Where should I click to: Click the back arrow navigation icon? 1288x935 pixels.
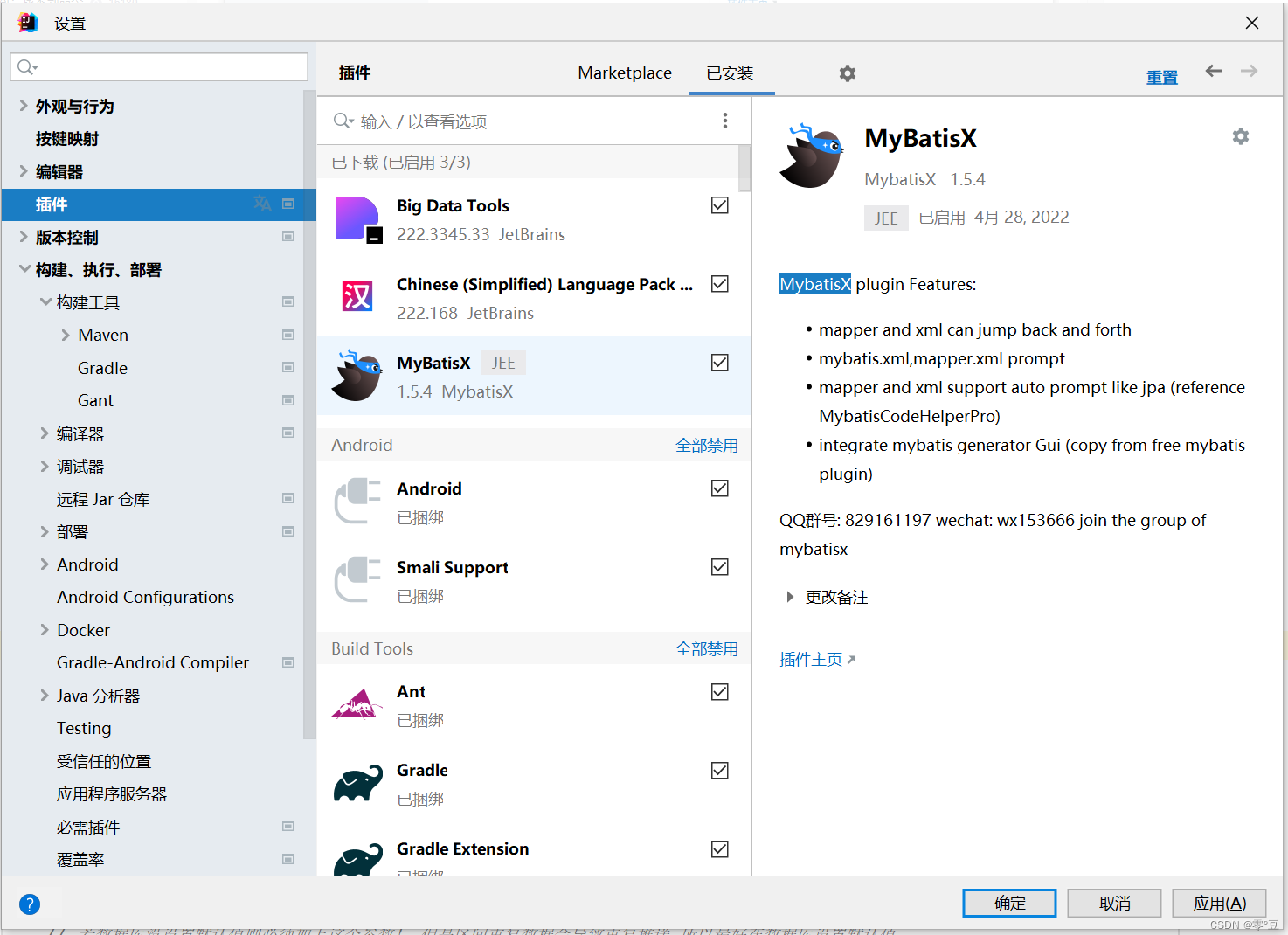pyautogui.click(x=1214, y=72)
